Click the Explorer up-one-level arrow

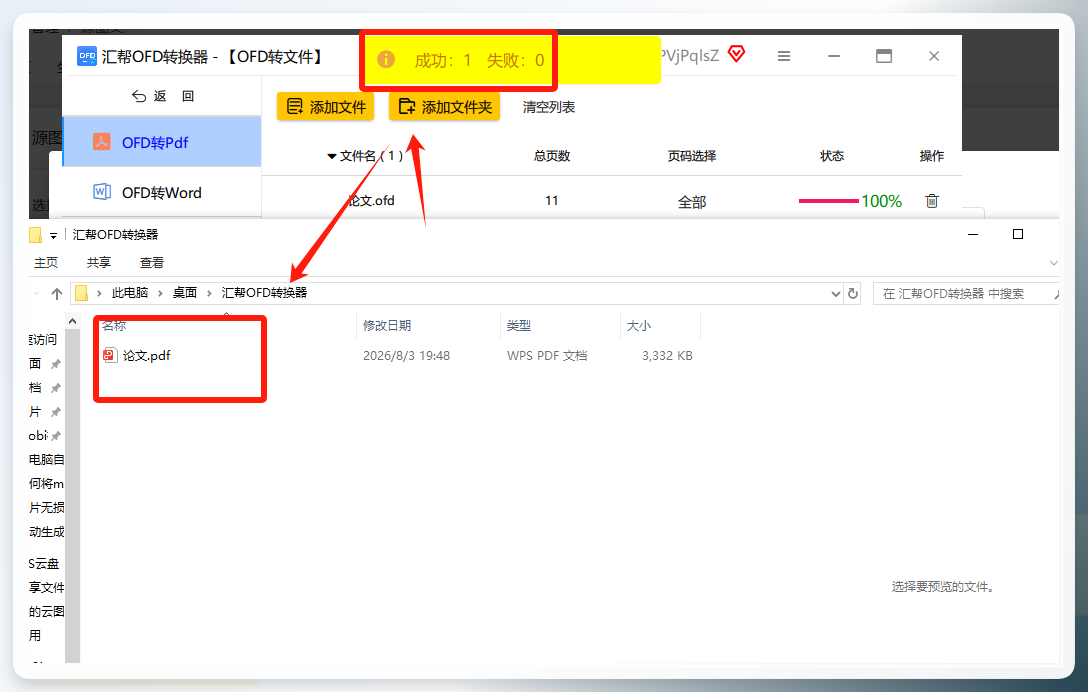click(57, 294)
